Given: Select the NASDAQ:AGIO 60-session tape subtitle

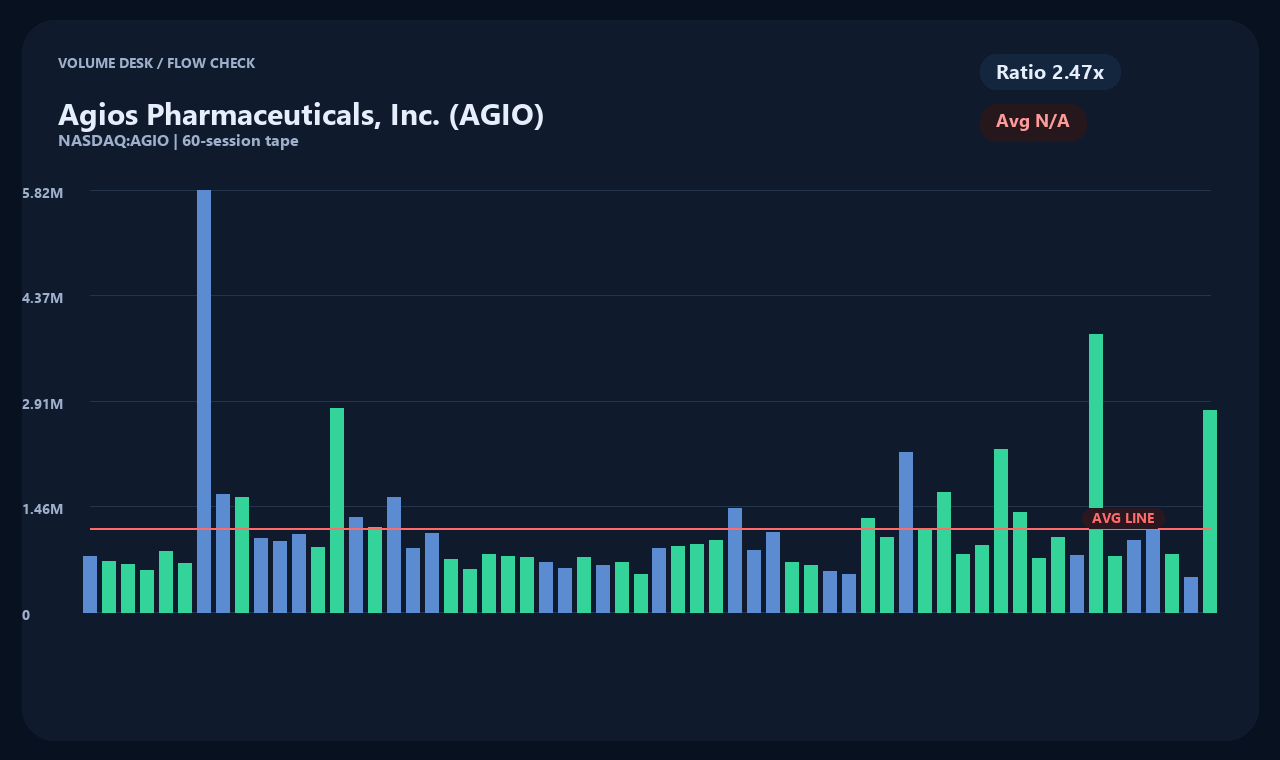Looking at the screenshot, I should pyautogui.click(x=178, y=141).
